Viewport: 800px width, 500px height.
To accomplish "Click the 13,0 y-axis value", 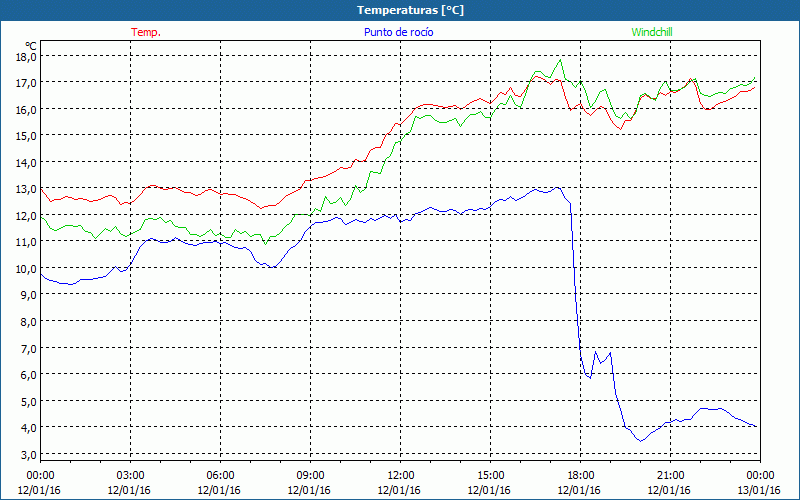I will click(26, 189).
